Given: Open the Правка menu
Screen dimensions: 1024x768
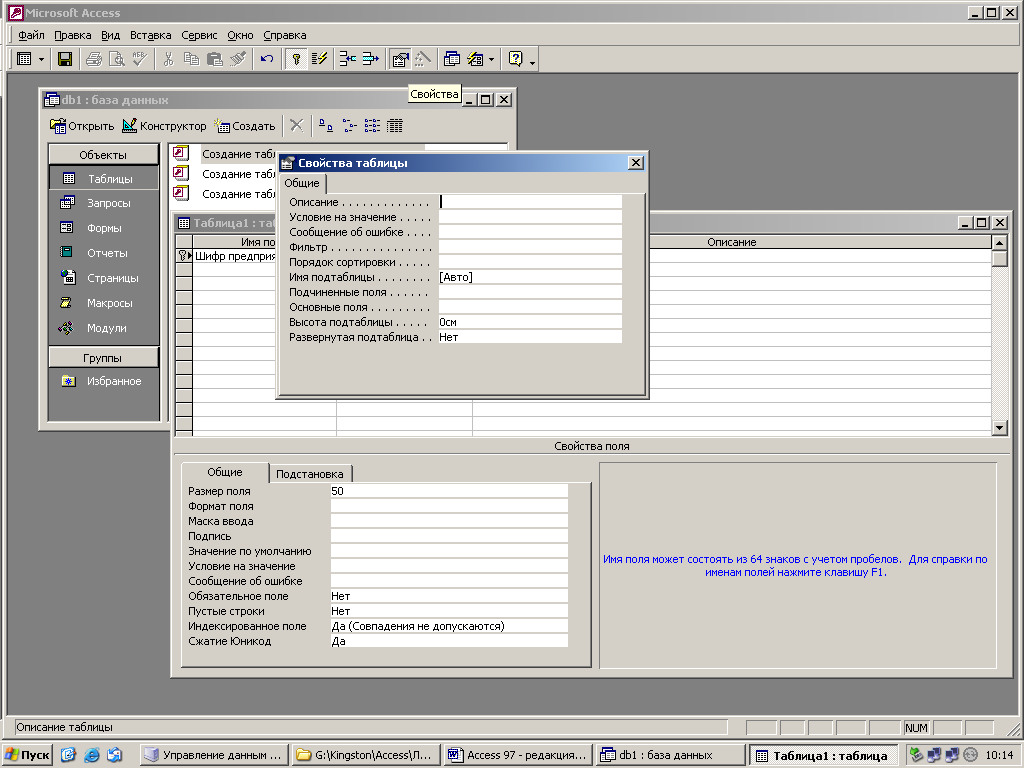Looking at the screenshot, I should [72, 35].
